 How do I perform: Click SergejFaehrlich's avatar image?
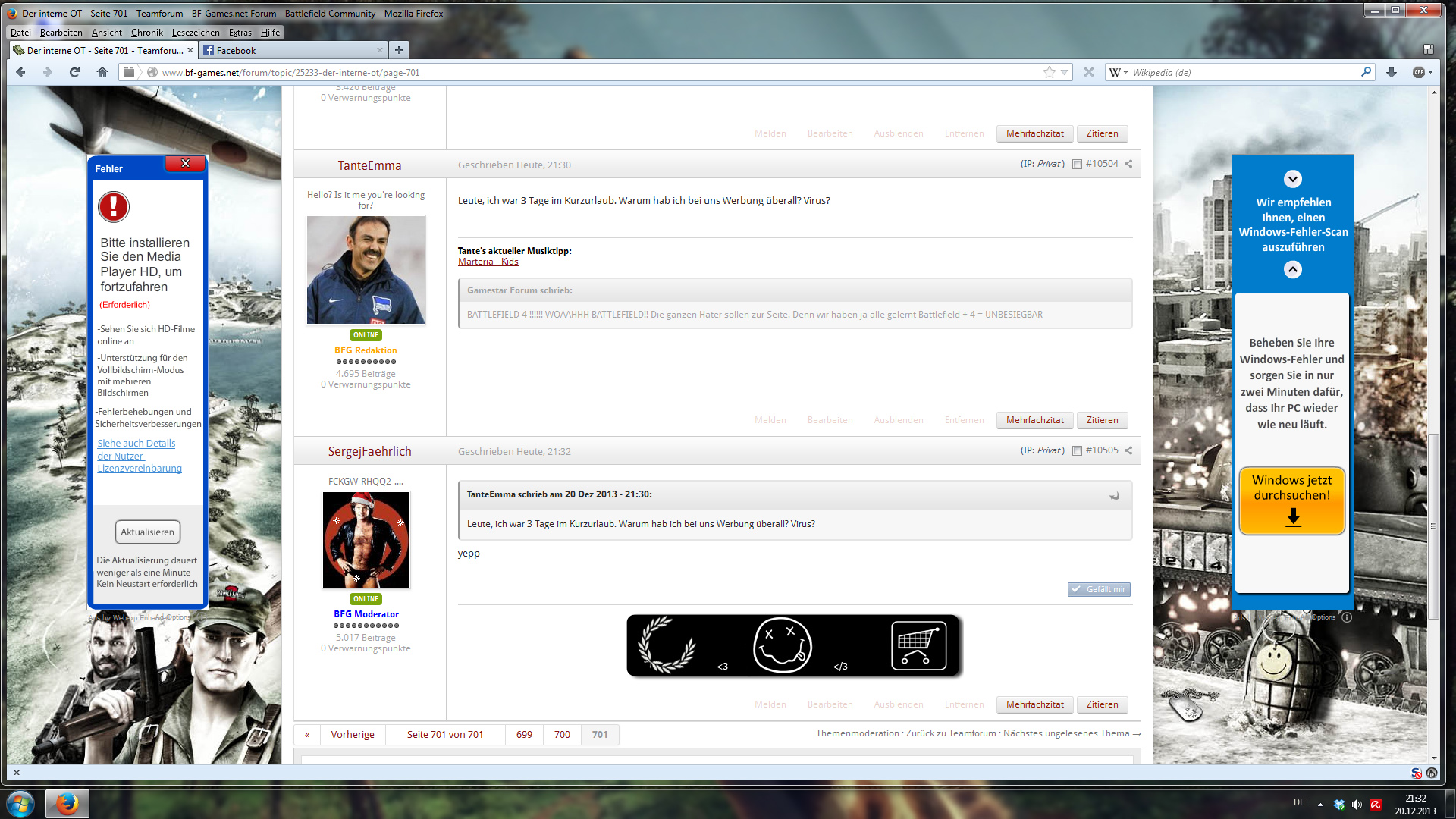click(x=366, y=539)
